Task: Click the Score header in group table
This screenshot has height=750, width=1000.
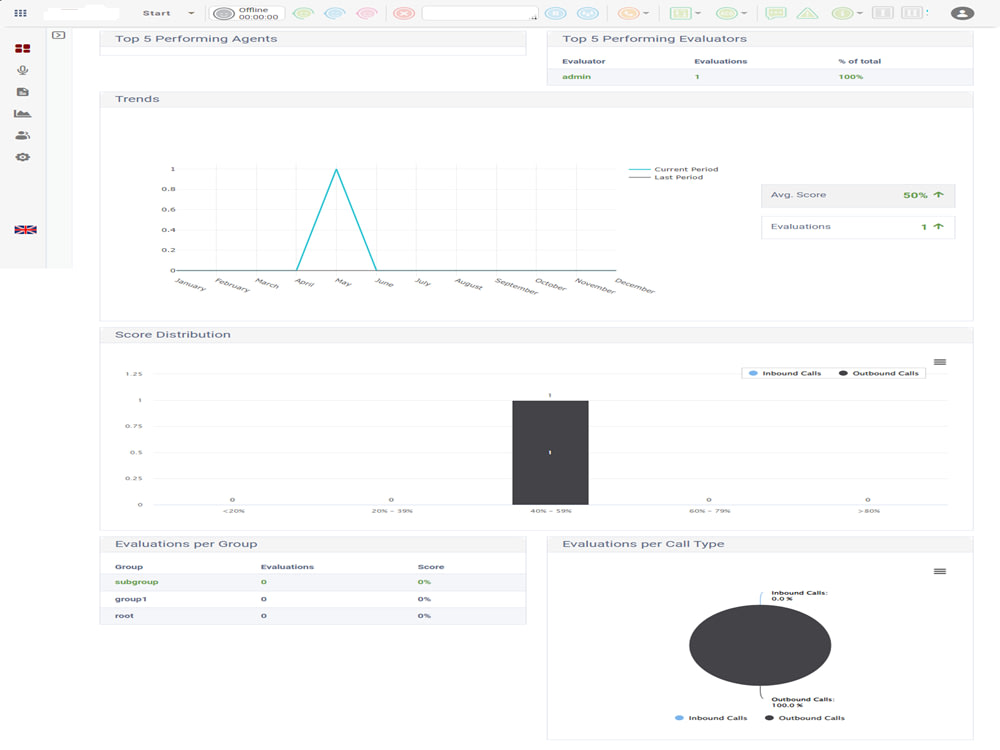Action: 430,566
